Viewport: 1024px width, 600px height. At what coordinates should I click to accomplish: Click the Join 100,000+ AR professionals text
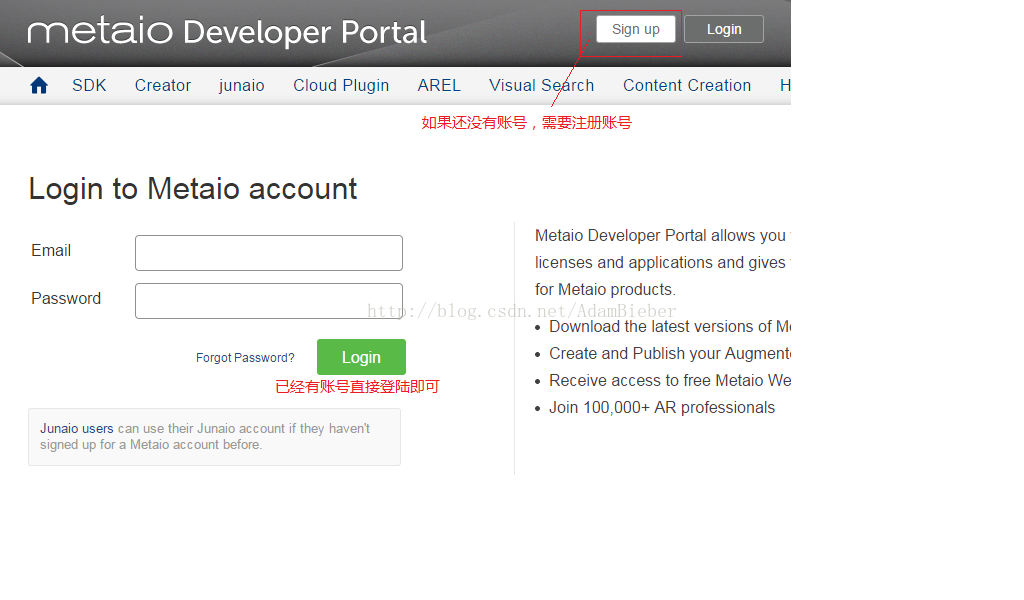tap(662, 407)
